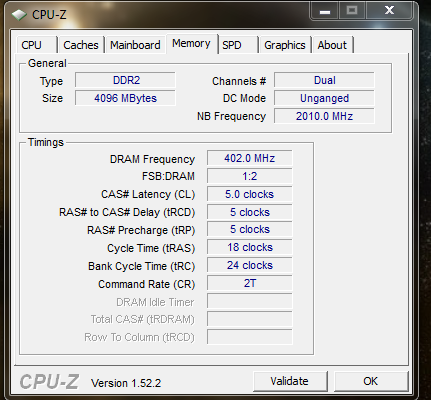Viewport: 431px width, 400px height.
Task: Click the Unganged DC Mode value
Action: point(324,98)
